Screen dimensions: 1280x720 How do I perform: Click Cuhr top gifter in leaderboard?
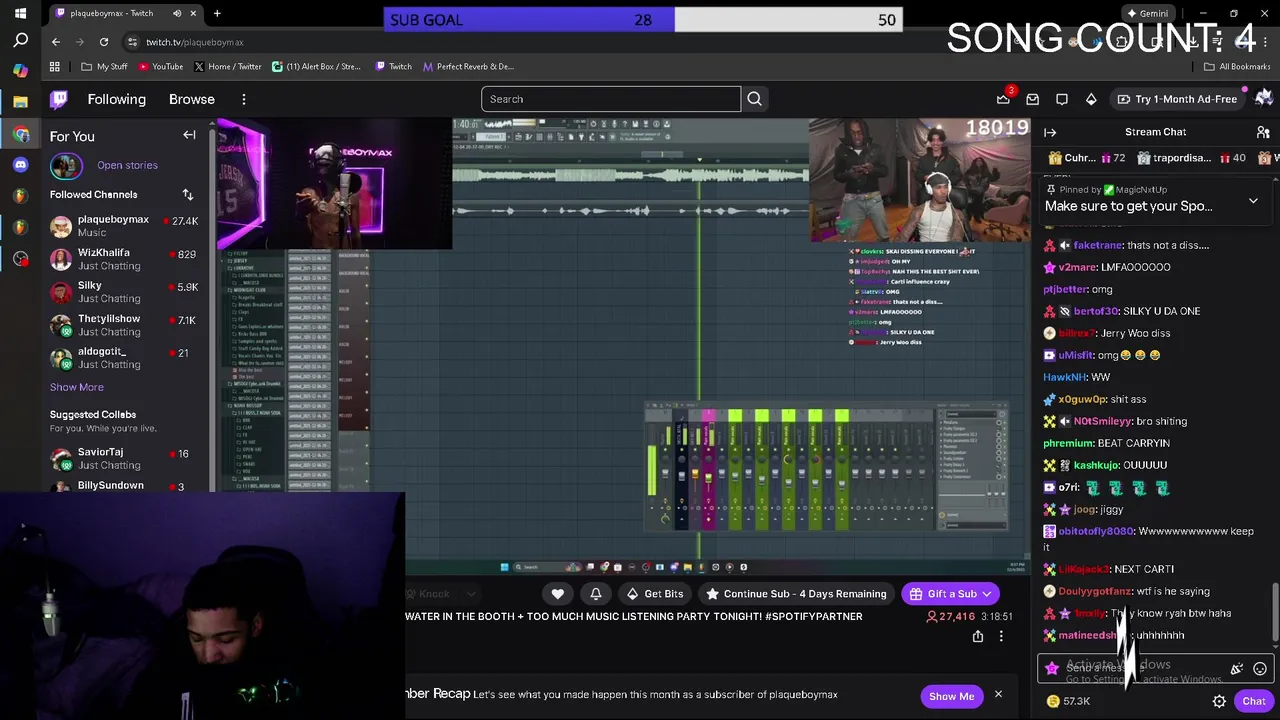coord(1085,158)
